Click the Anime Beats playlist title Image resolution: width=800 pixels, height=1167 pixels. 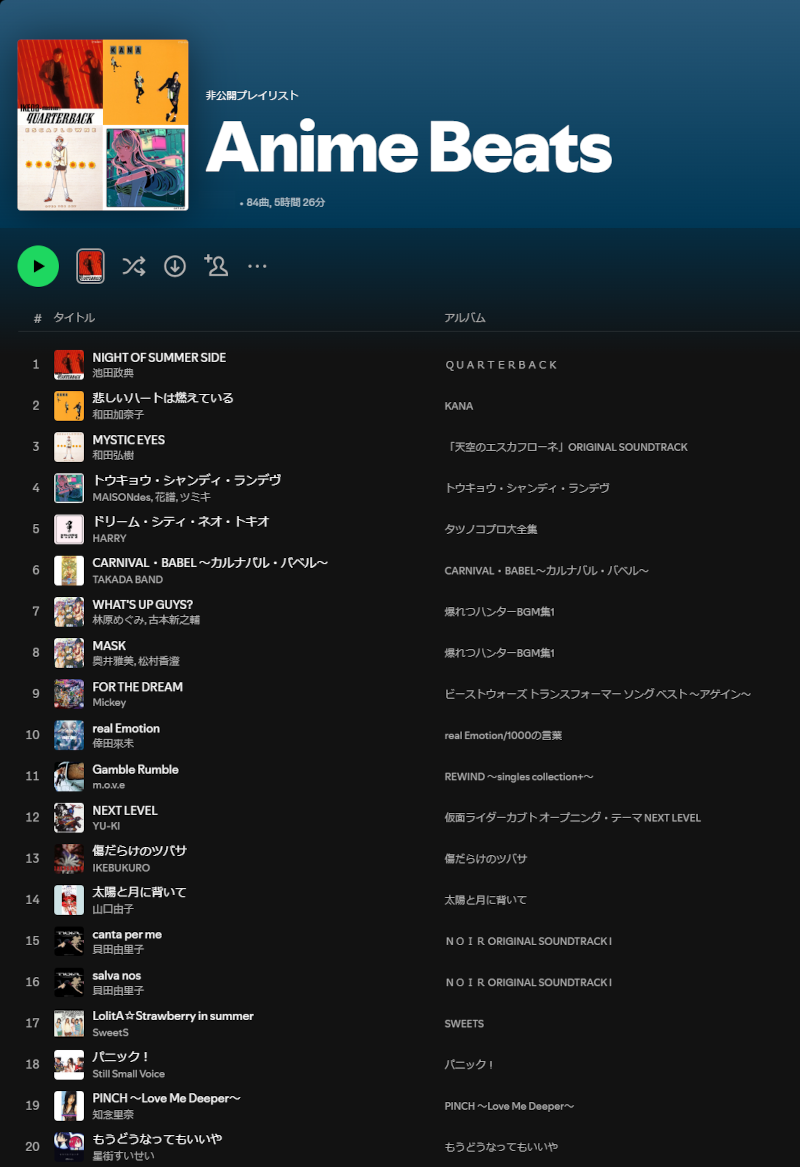[409, 147]
